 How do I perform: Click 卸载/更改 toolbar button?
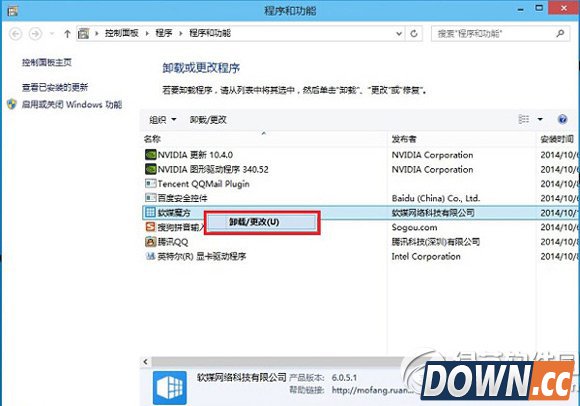tap(208, 119)
